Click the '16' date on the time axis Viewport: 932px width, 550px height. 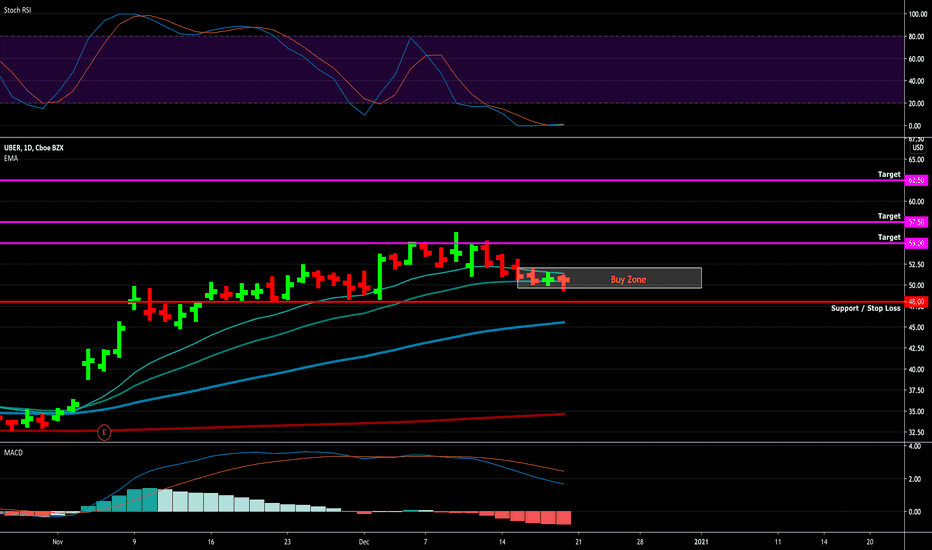[x=210, y=542]
